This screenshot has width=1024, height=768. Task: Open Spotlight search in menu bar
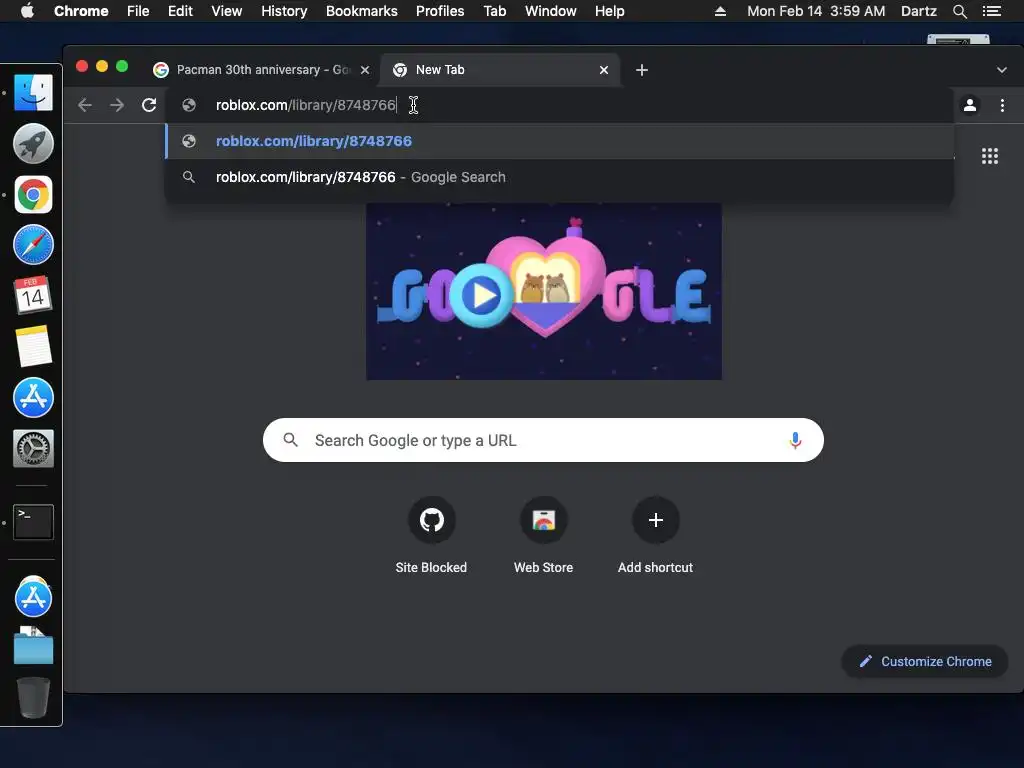pos(959,11)
